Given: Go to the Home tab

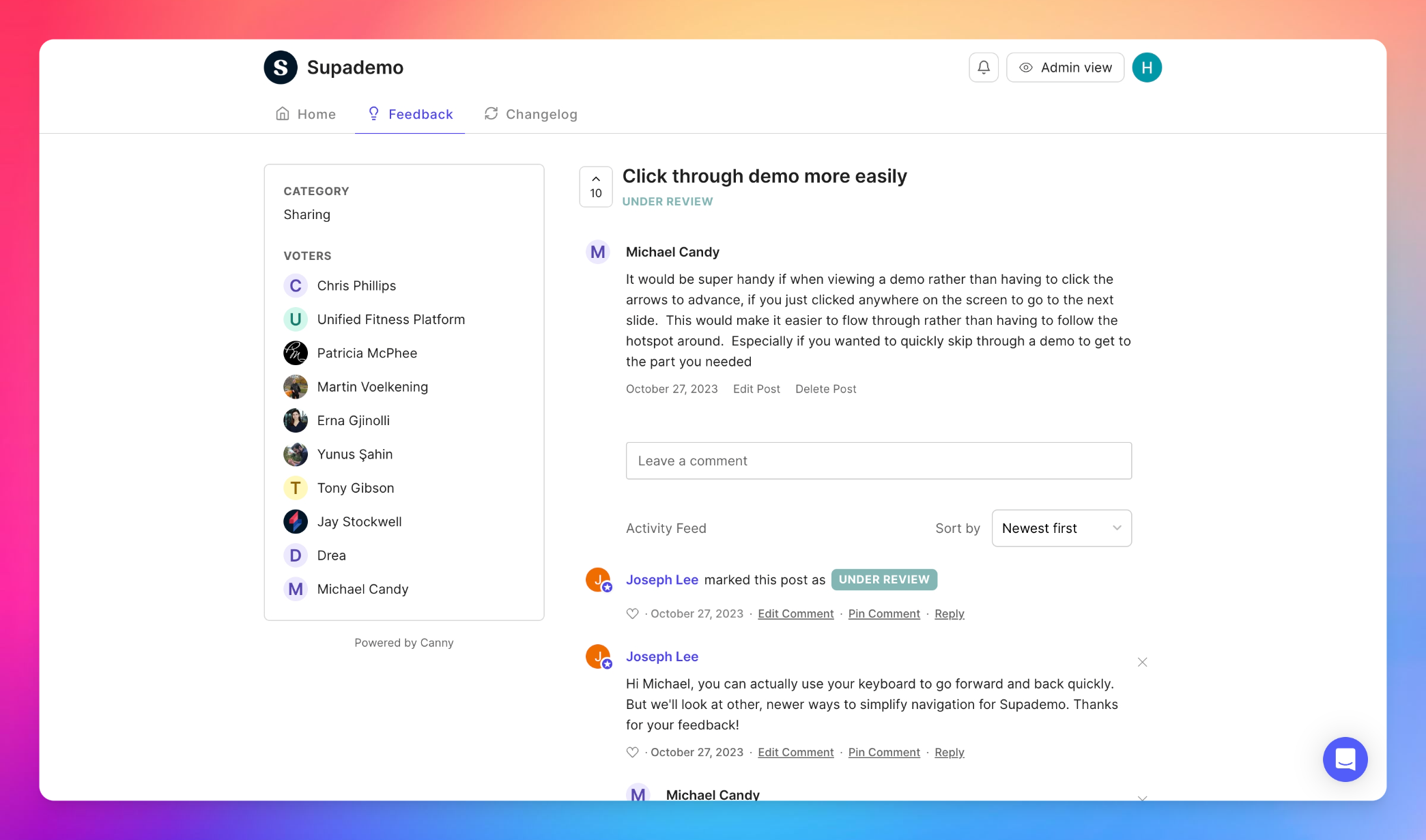Looking at the screenshot, I should [306, 114].
